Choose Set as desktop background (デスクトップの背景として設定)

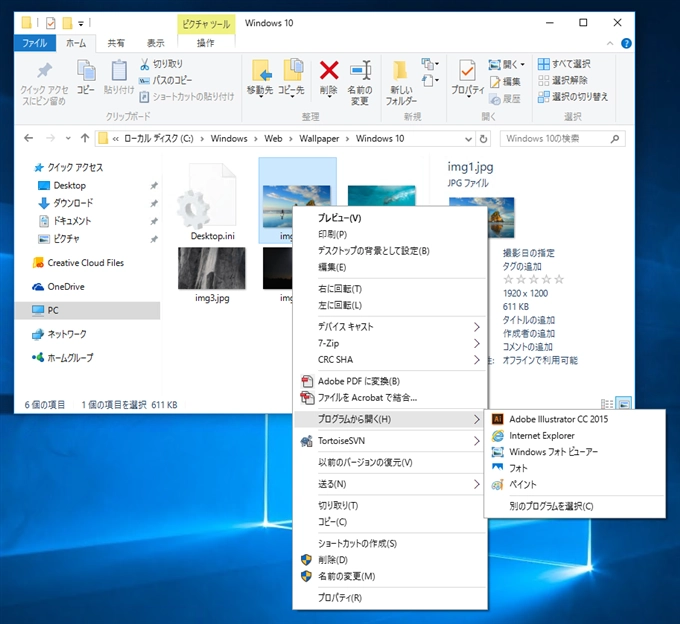[390, 251]
